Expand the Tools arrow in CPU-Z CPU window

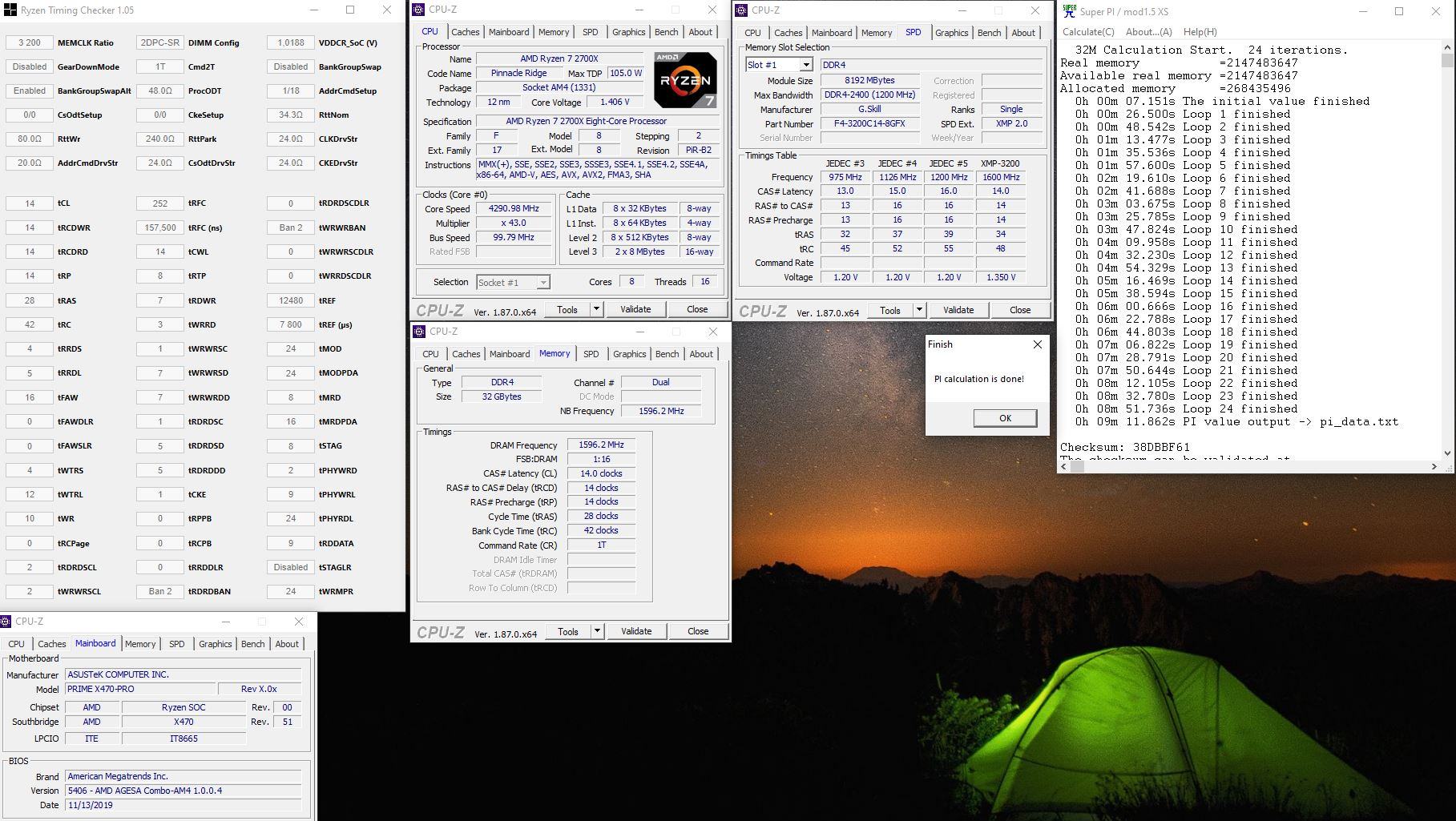(x=596, y=309)
